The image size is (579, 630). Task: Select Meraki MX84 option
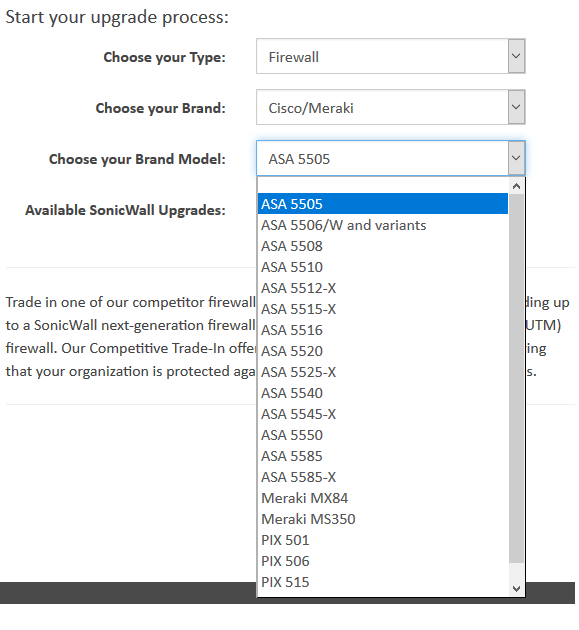point(383,498)
